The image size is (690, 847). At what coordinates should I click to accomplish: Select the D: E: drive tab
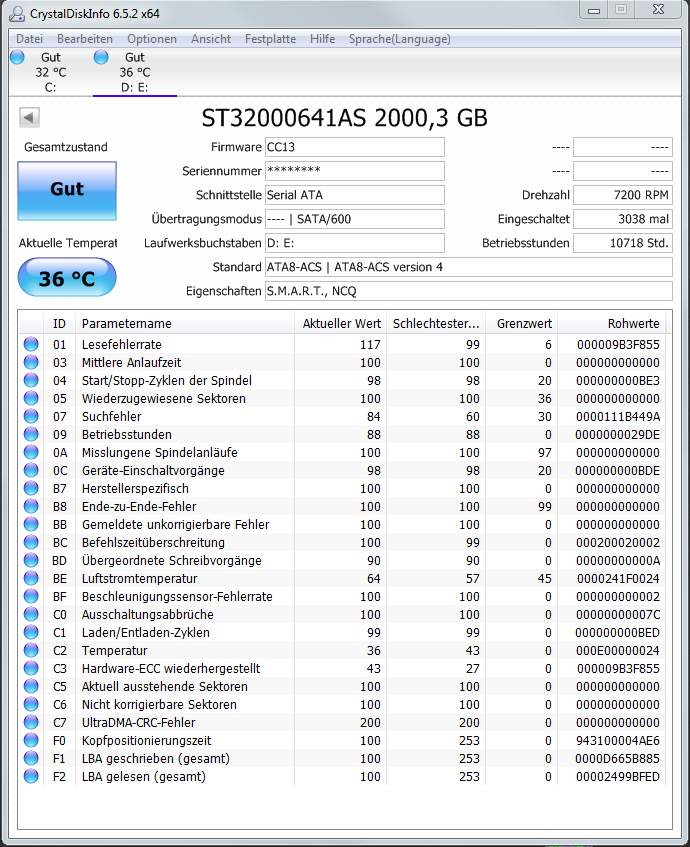[x=135, y=72]
